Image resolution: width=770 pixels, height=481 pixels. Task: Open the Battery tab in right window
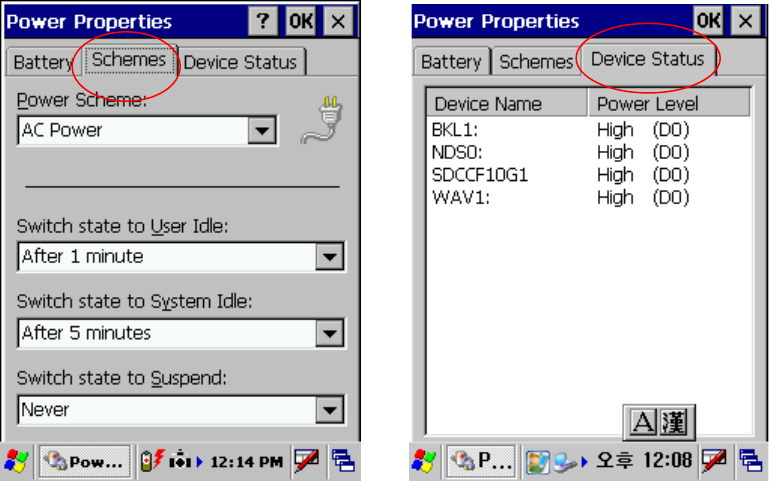[x=451, y=62]
